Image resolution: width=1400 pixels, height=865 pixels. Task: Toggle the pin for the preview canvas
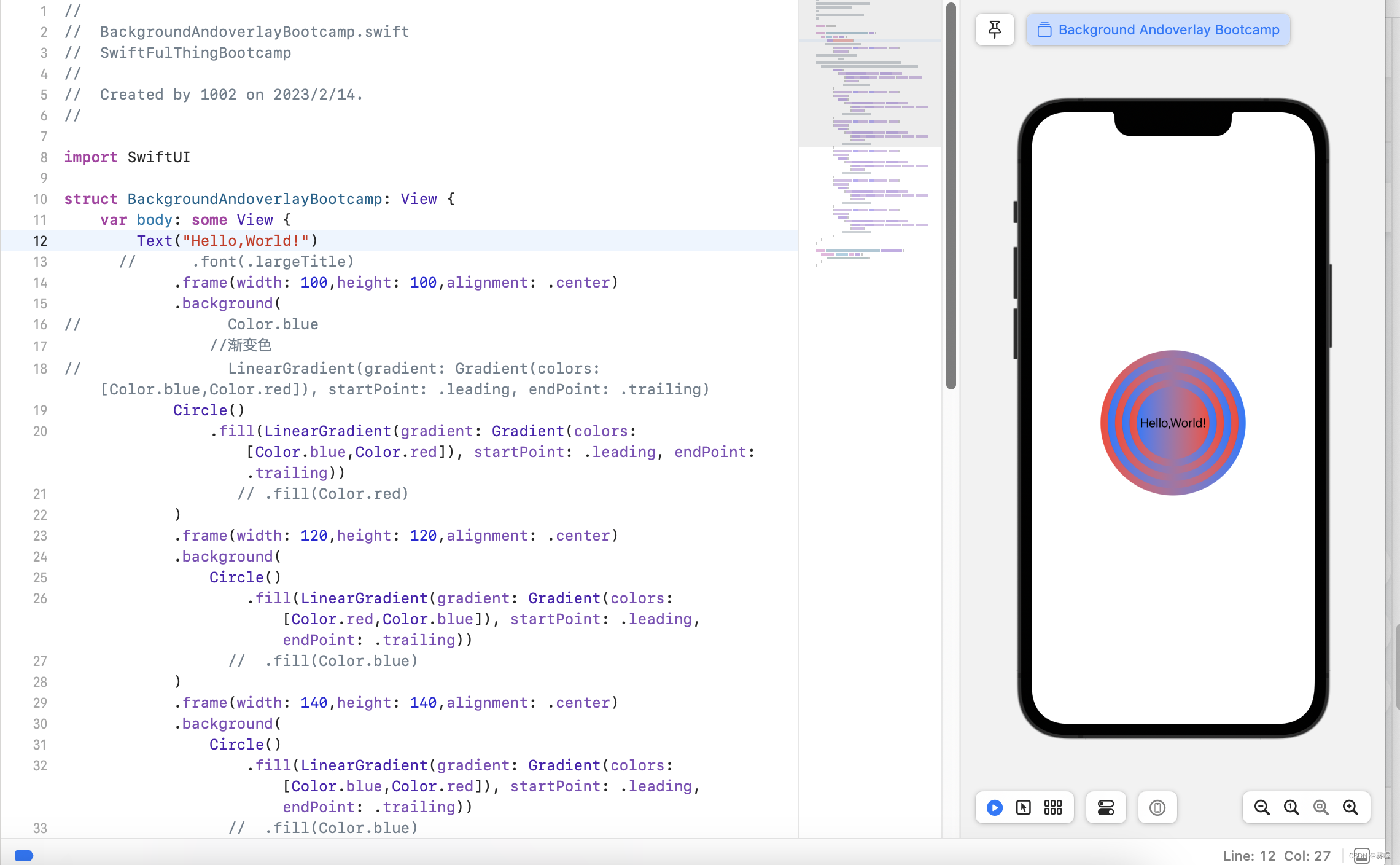(994, 29)
